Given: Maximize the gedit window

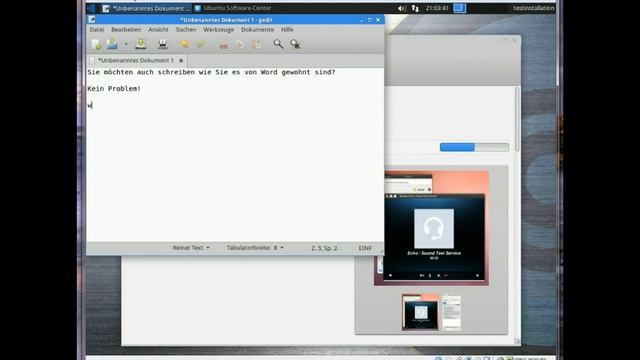Looking at the screenshot, I should [370, 20].
